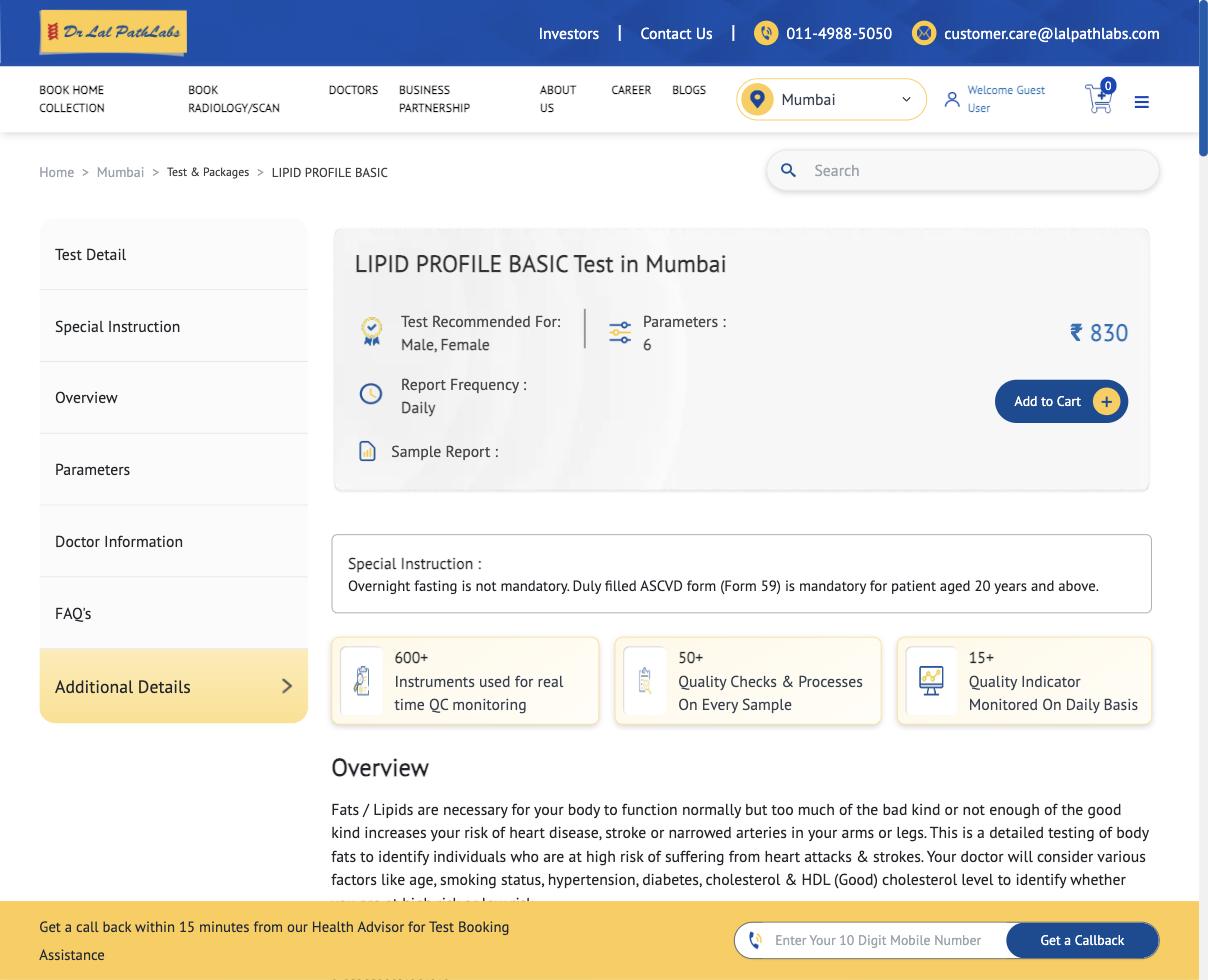Click the Report Frequency clock icon
The width and height of the screenshot is (1208, 980).
(370, 394)
